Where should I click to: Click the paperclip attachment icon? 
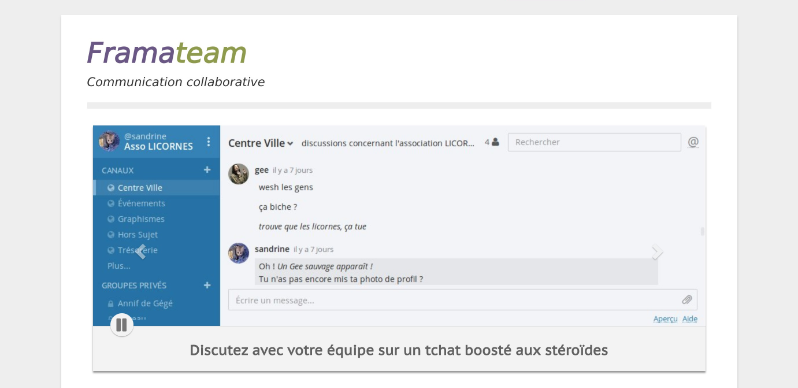click(687, 300)
